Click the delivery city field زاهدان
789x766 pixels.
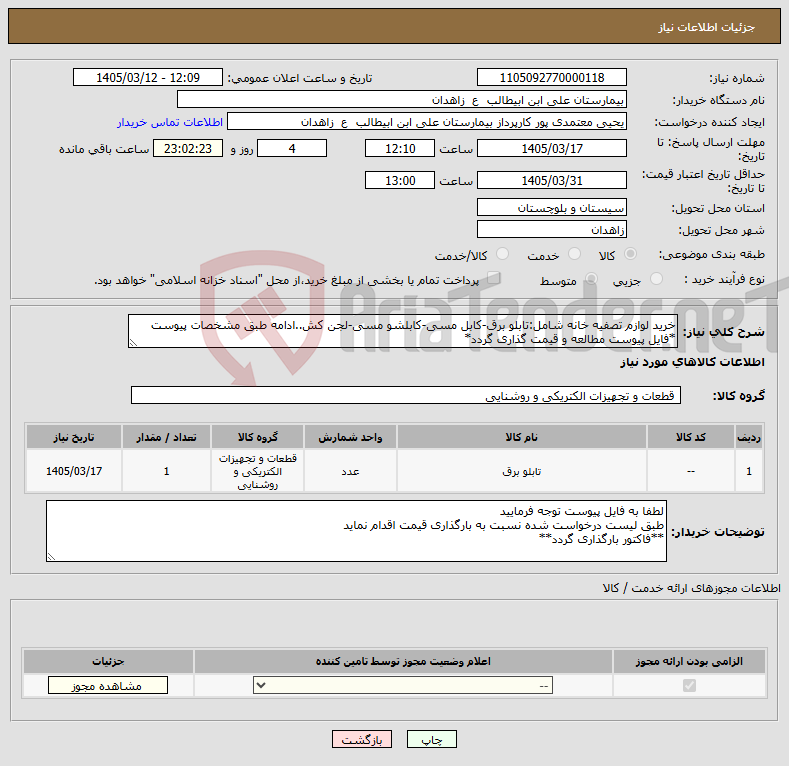551,229
